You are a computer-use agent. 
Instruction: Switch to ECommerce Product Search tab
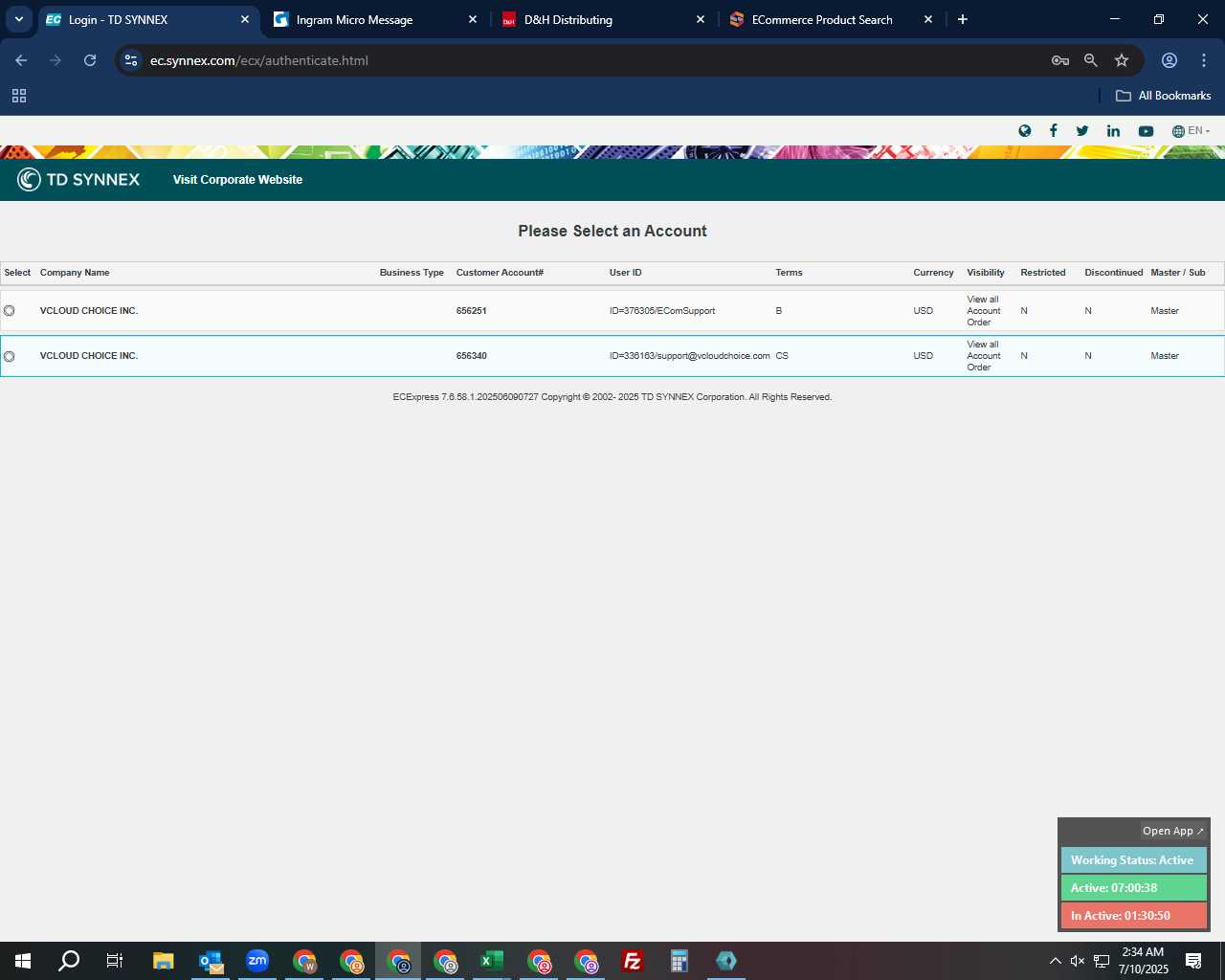pyautogui.click(x=829, y=19)
